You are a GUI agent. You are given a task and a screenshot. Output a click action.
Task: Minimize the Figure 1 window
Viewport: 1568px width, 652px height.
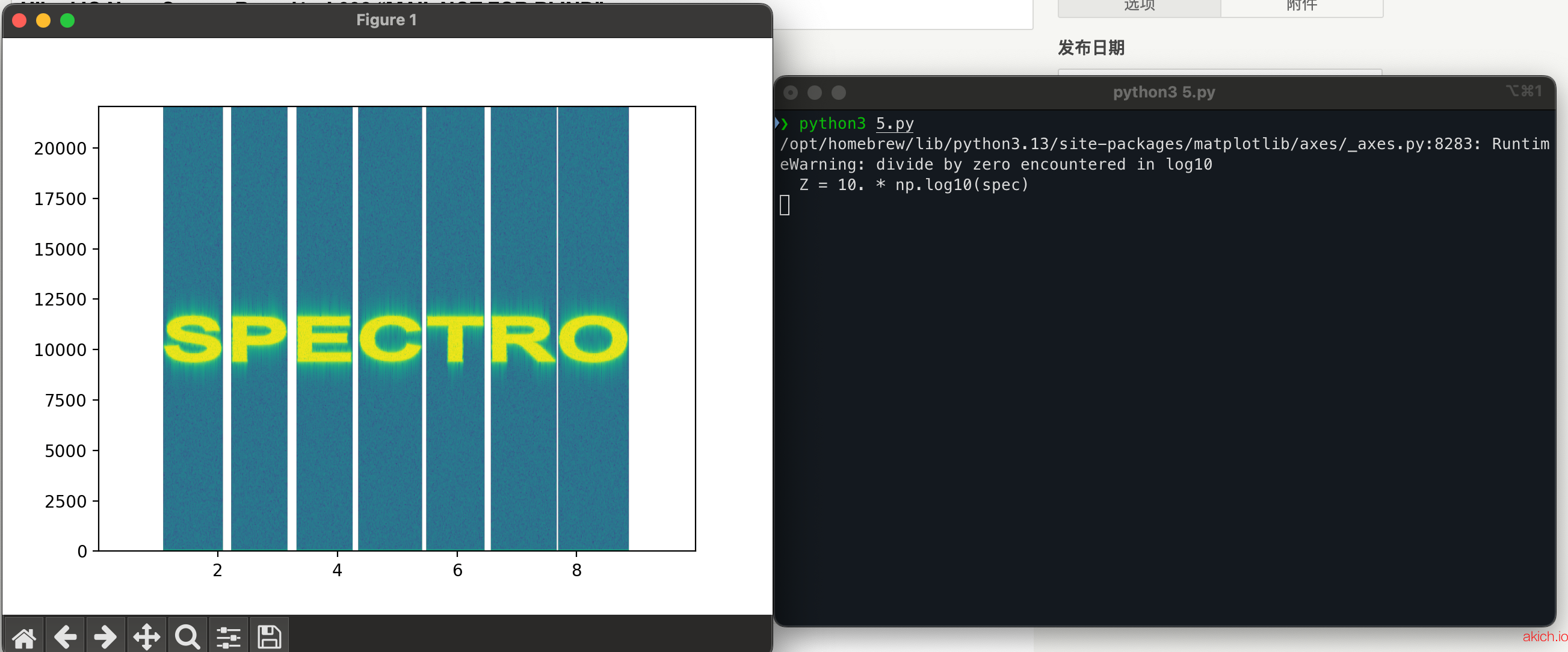click(43, 20)
